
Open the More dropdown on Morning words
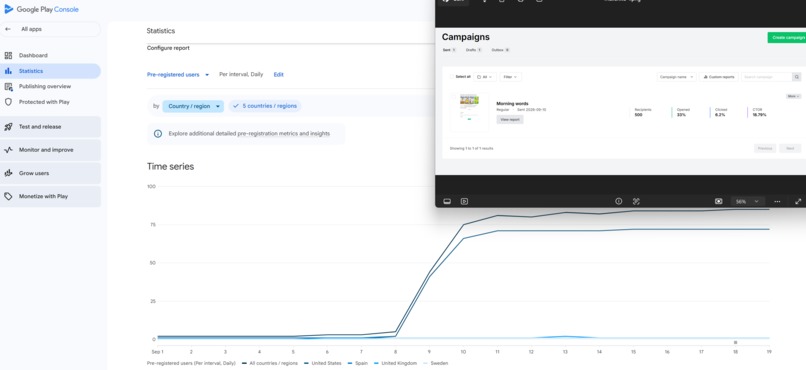click(793, 96)
